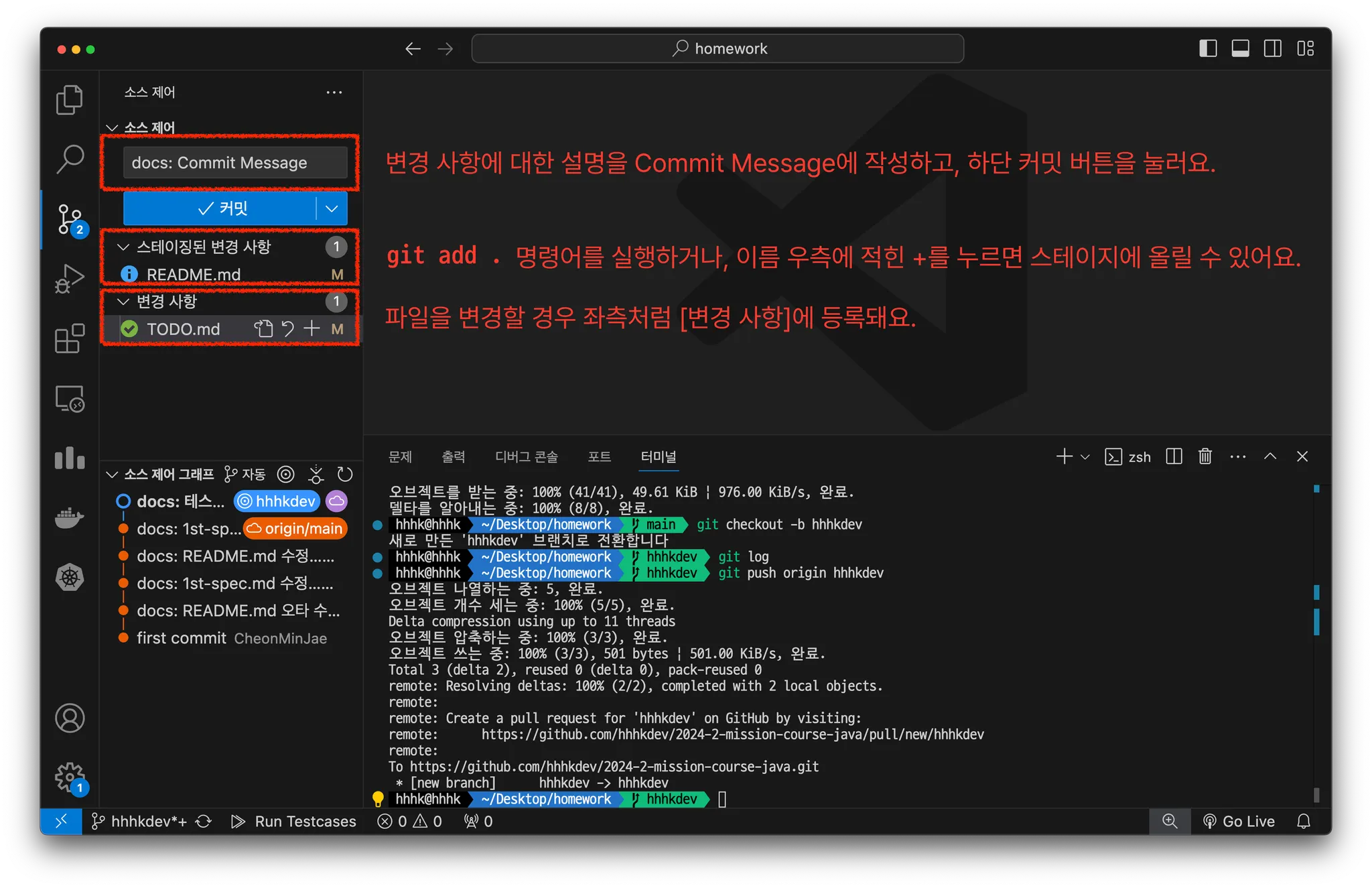
Task: Open the commit button dropdown arrow
Action: pos(332,208)
